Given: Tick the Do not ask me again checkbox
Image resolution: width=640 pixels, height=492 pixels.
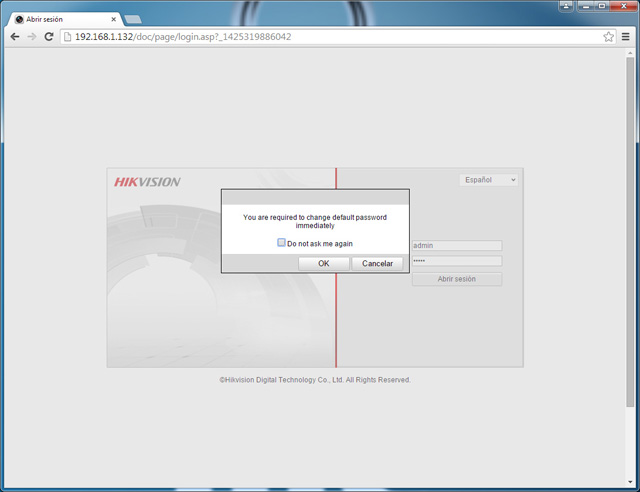Looking at the screenshot, I should pos(281,243).
